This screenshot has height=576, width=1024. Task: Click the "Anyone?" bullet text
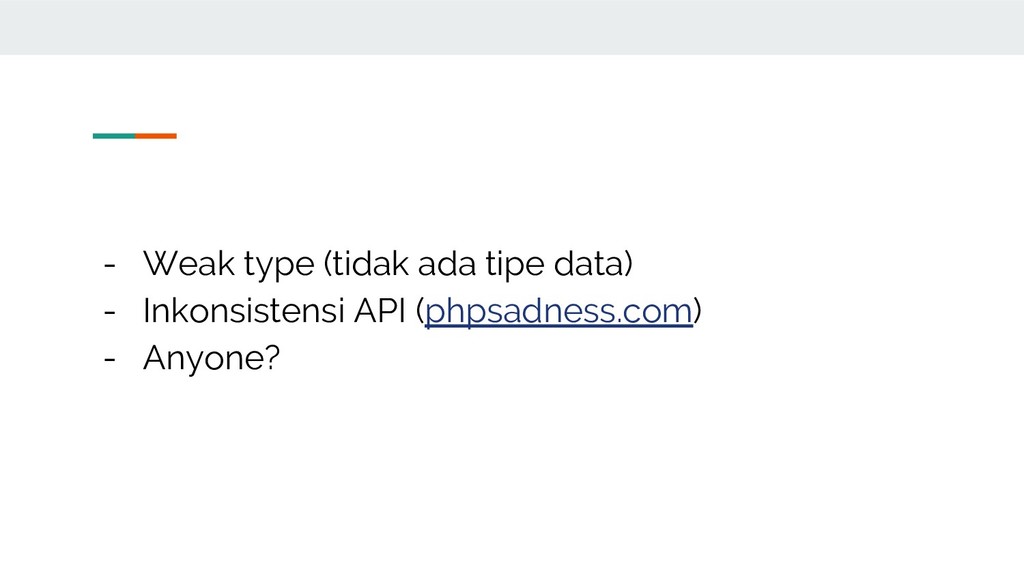click(x=211, y=358)
